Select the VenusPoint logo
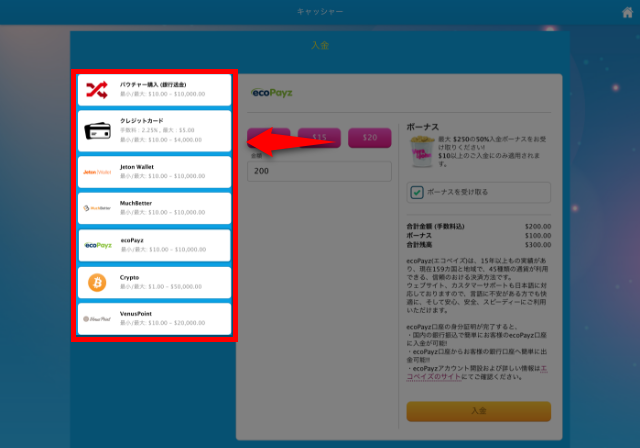This screenshot has height=448, width=640. pyautogui.click(x=97, y=319)
